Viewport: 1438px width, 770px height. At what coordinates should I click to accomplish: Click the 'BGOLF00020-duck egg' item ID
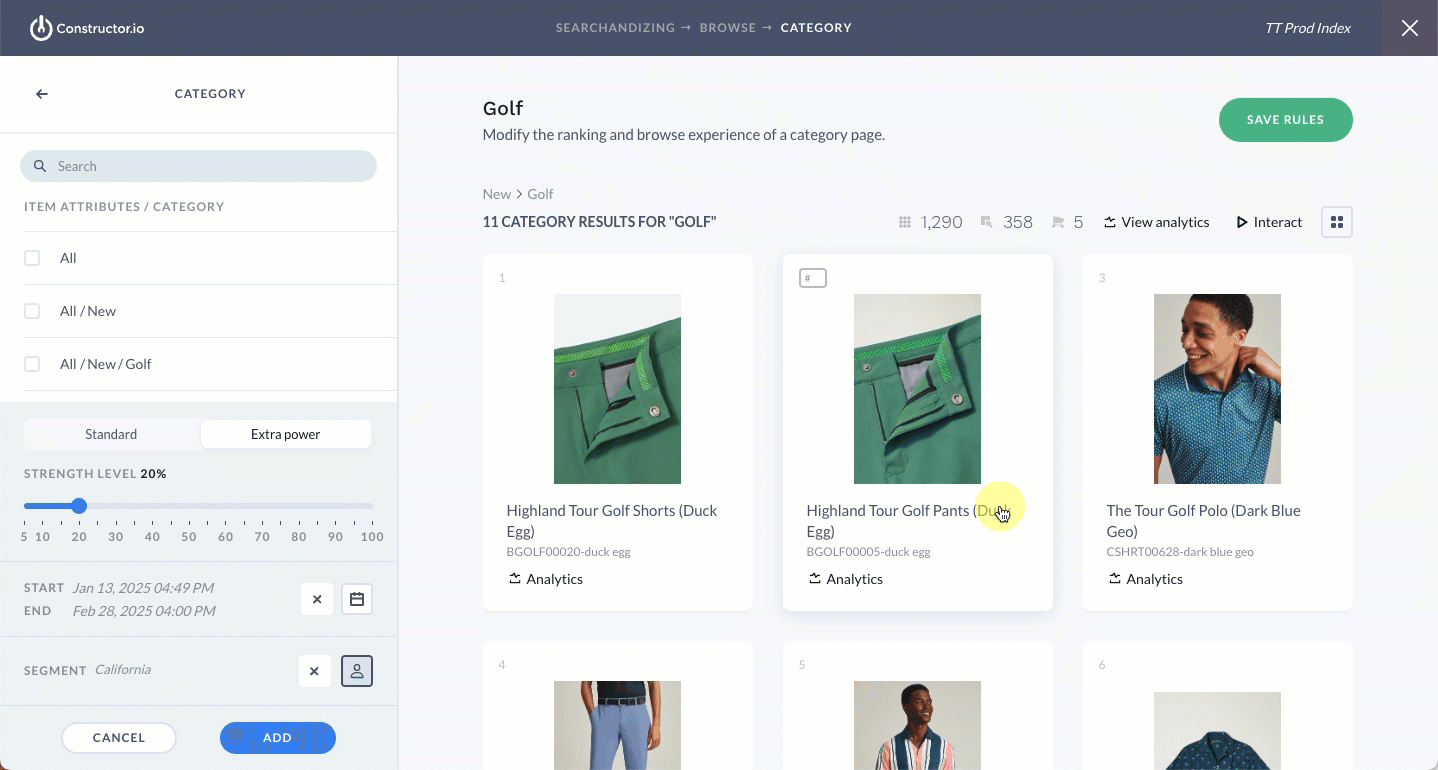569,552
